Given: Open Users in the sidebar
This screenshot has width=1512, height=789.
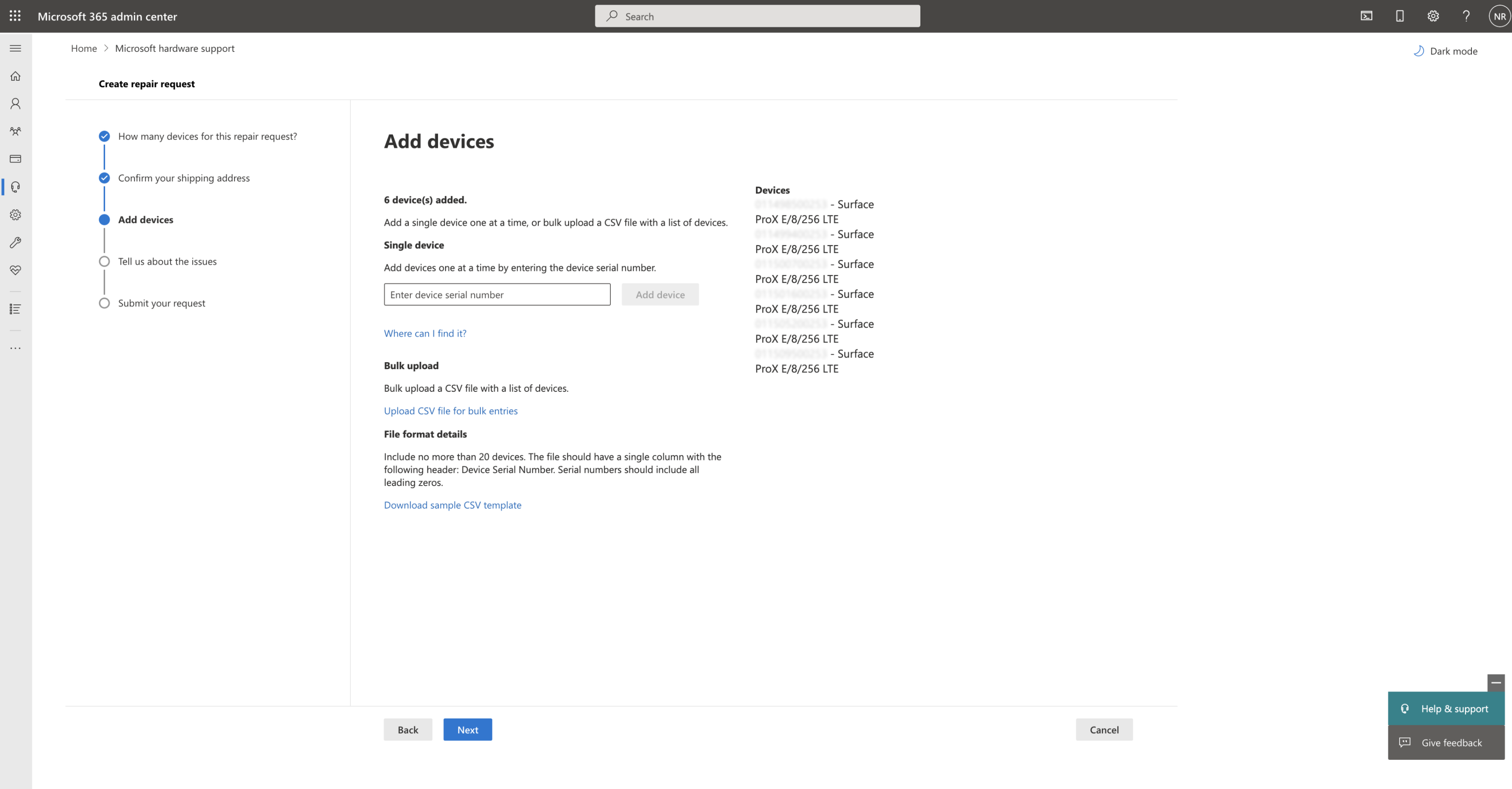Looking at the screenshot, I should pyautogui.click(x=15, y=103).
